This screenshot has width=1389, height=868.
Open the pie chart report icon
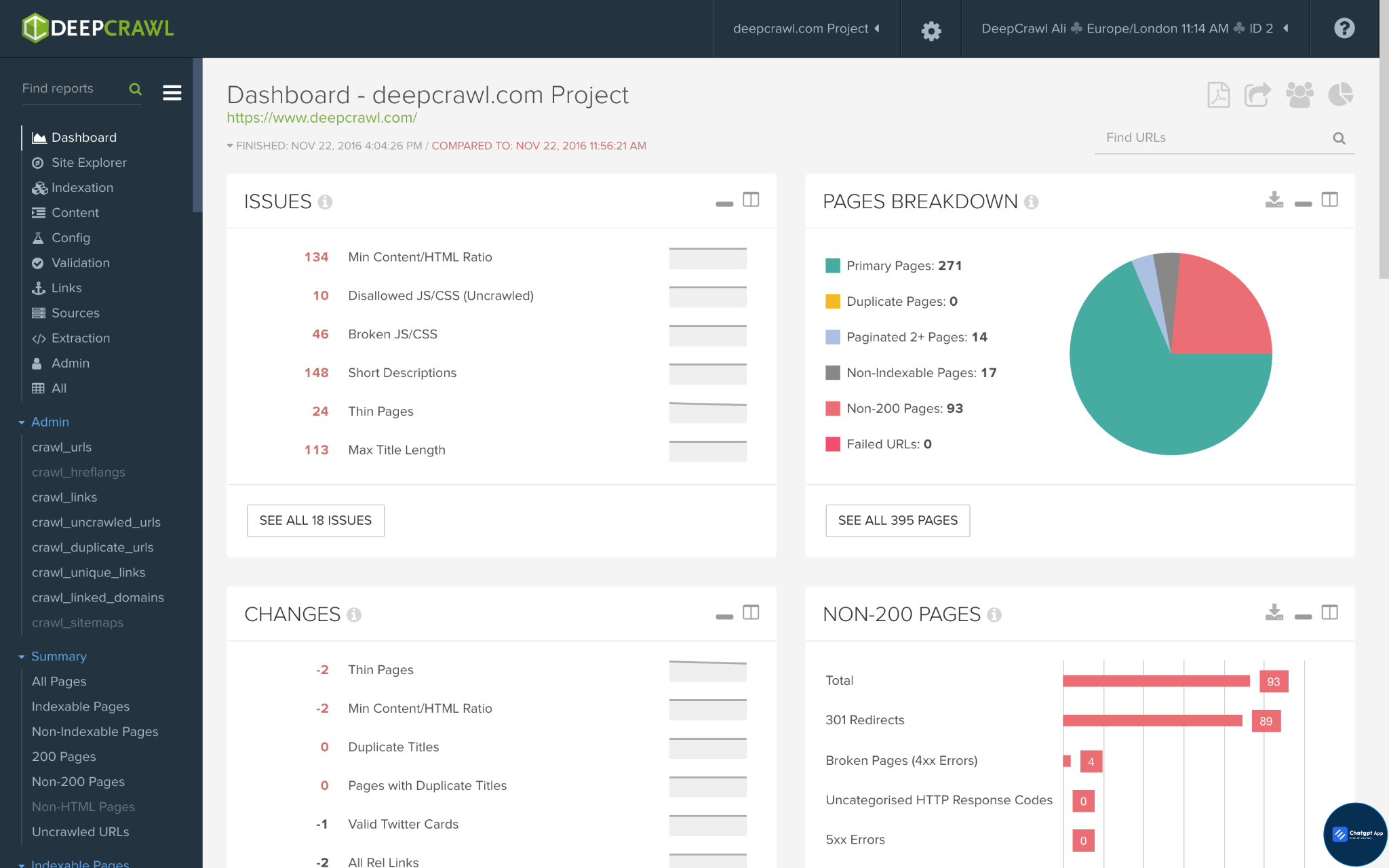point(1340,94)
